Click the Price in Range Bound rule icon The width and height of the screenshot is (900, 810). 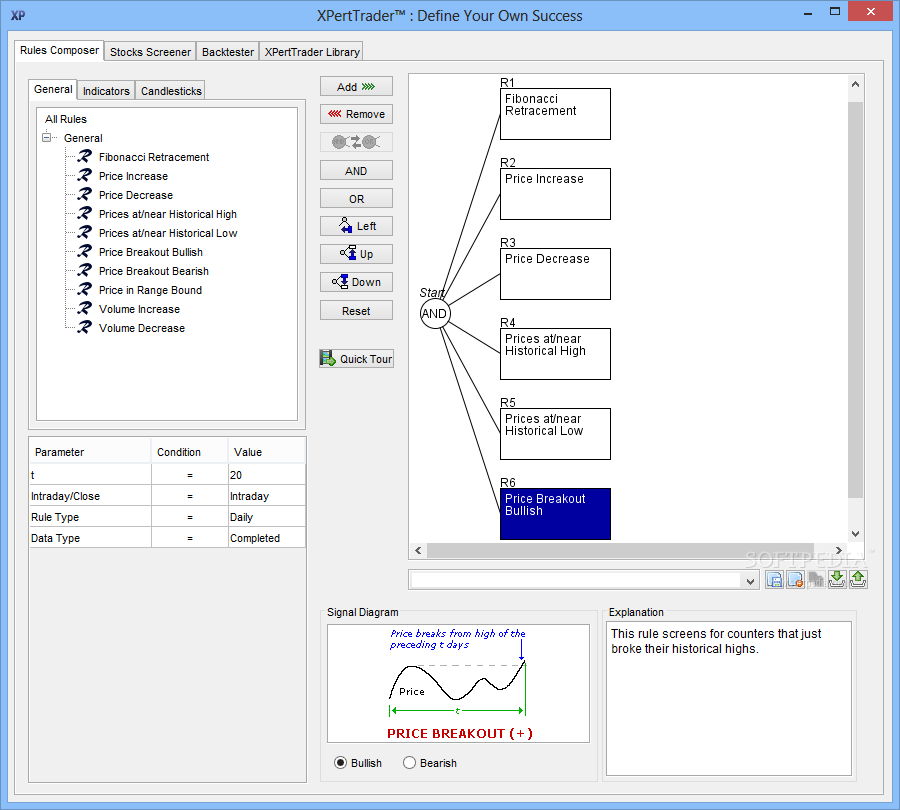(85, 289)
